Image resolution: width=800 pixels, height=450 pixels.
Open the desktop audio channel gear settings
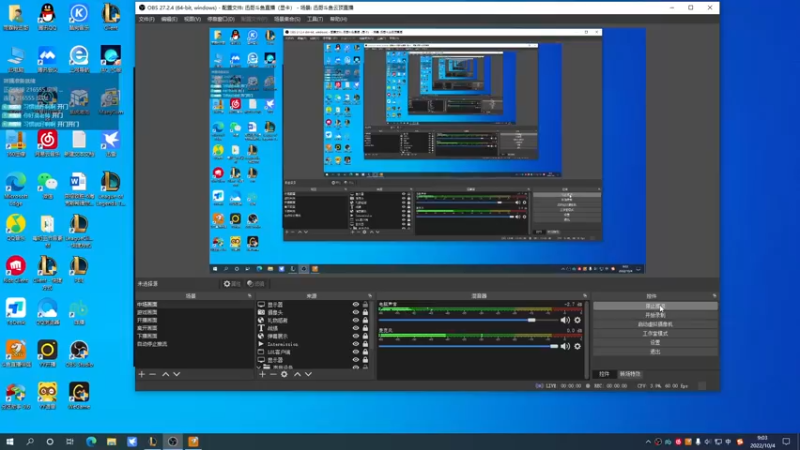[577, 320]
